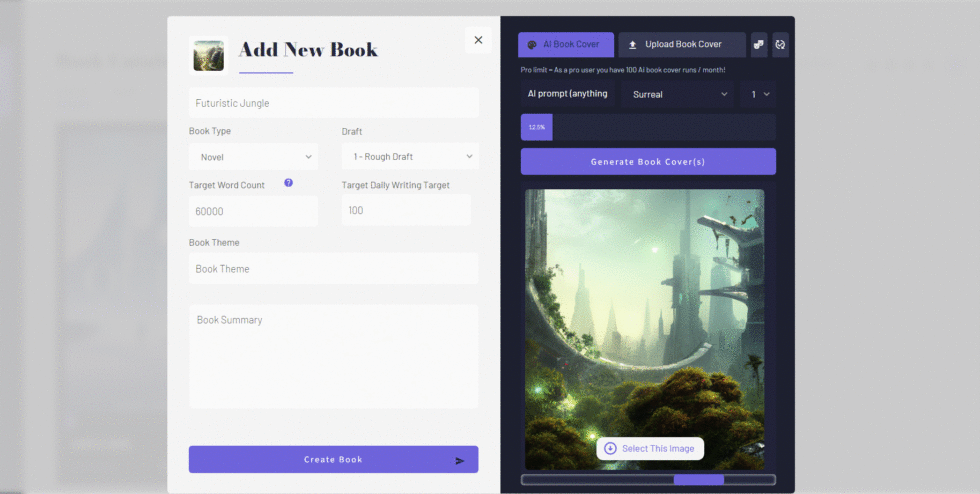The width and height of the screenshot is (980, 494).
Task: Switch to the AI Book Cover tab
Action: (x=566, y=45)
